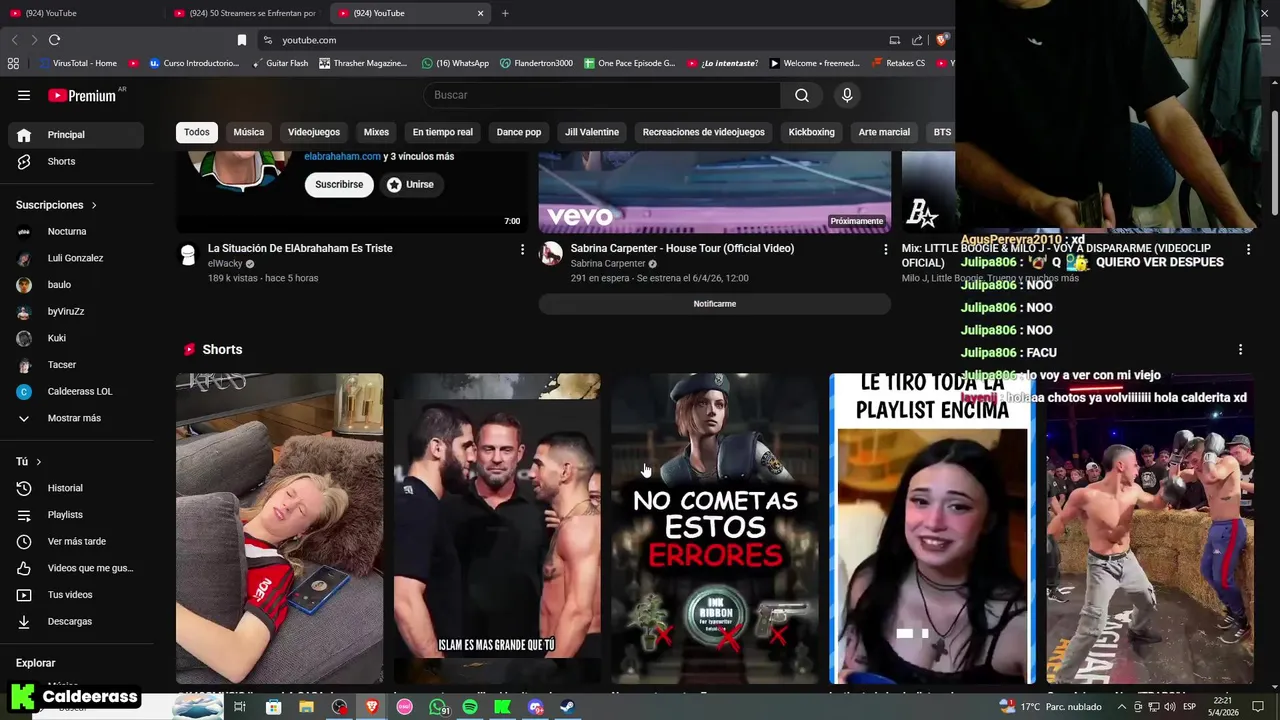Click the bookmark icon beside address bar
The height and width of the screenshot is (720, 1280).
tap(241, 40)
